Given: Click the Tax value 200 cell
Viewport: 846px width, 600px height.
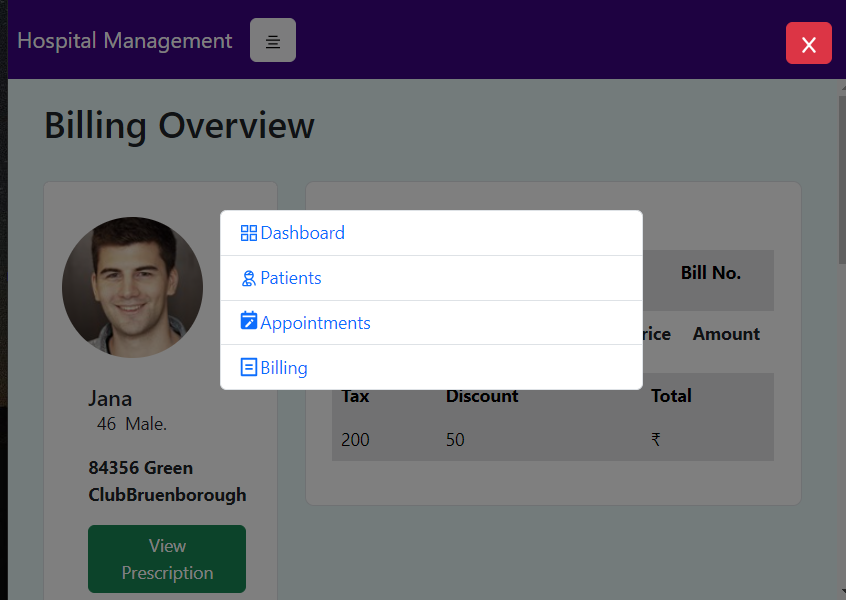Looking at the screenshot, I should [x=355, y=440].
